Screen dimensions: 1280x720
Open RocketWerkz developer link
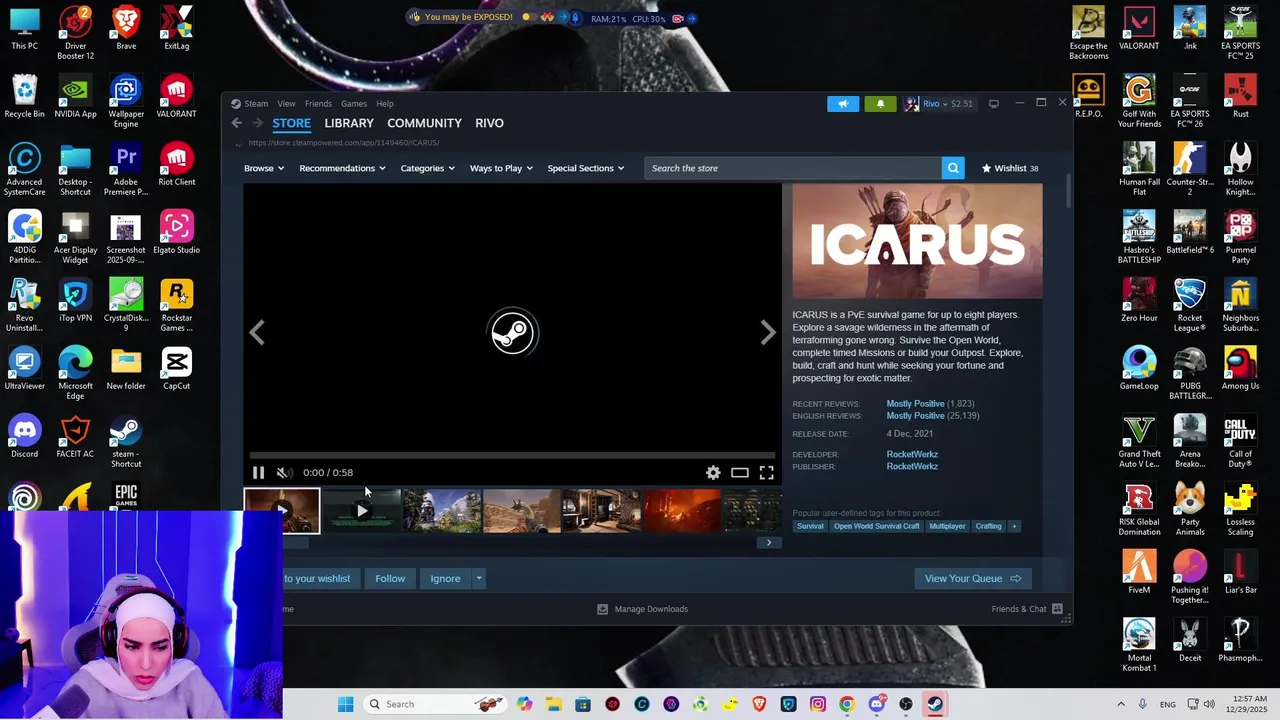[x=912, y=455]
